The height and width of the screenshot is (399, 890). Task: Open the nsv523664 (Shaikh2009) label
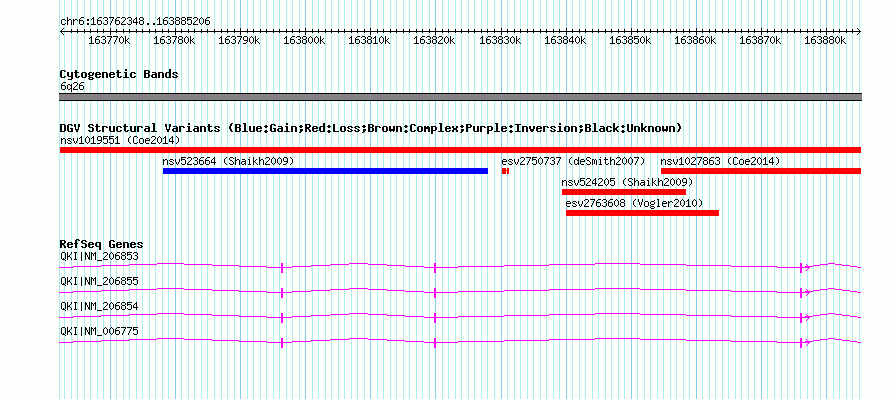pyautogui.click(x=229, y=161)
